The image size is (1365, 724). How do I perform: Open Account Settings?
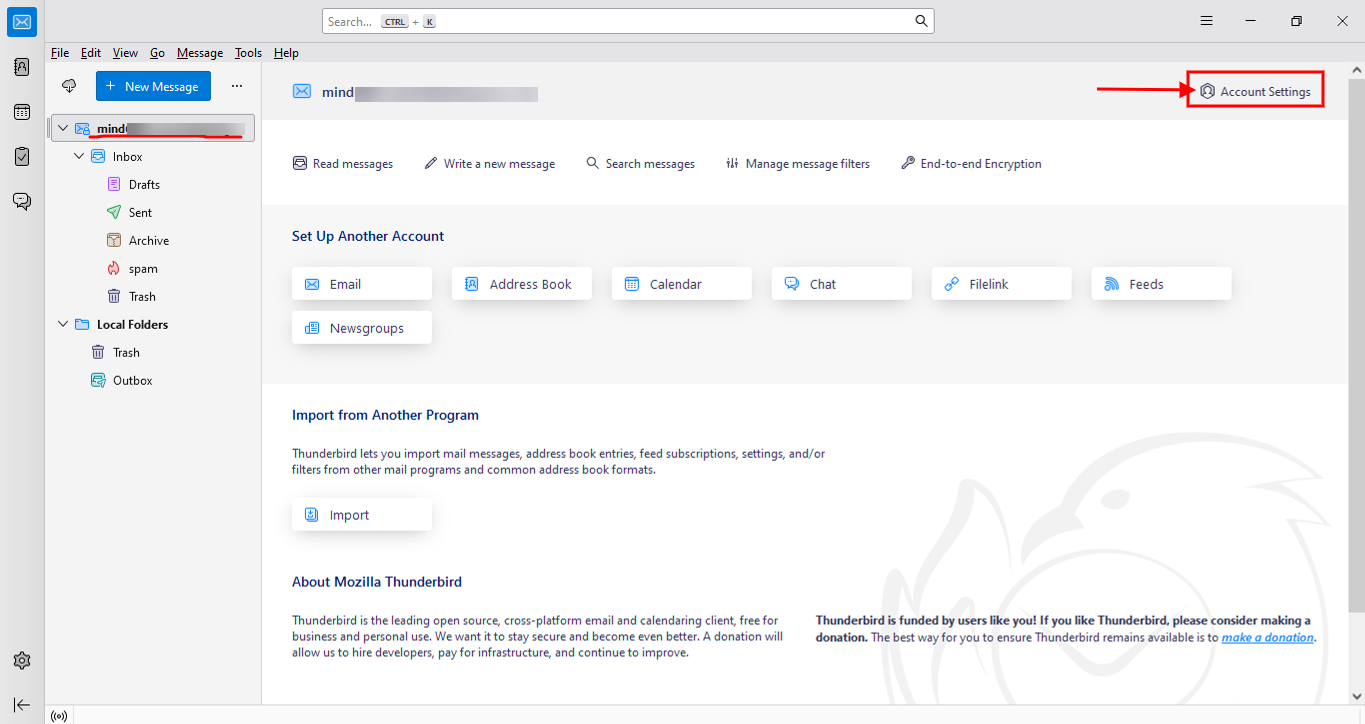[x=1255, y=91]
